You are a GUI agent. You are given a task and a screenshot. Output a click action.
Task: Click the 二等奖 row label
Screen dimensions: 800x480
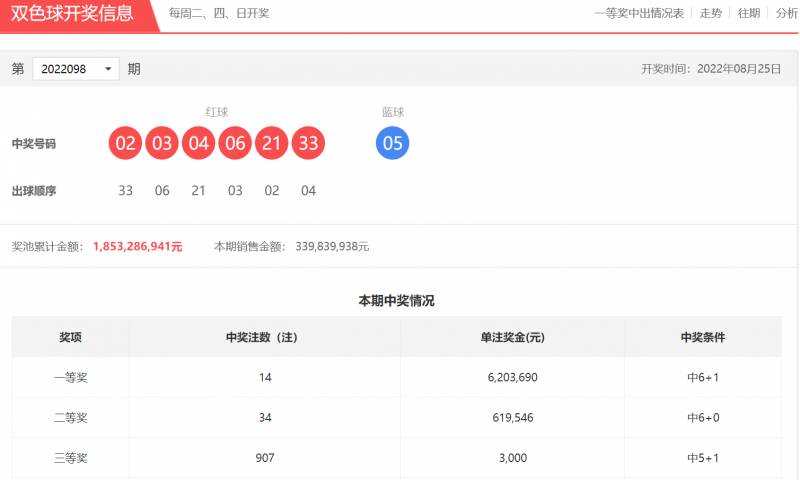click(71, 418)
